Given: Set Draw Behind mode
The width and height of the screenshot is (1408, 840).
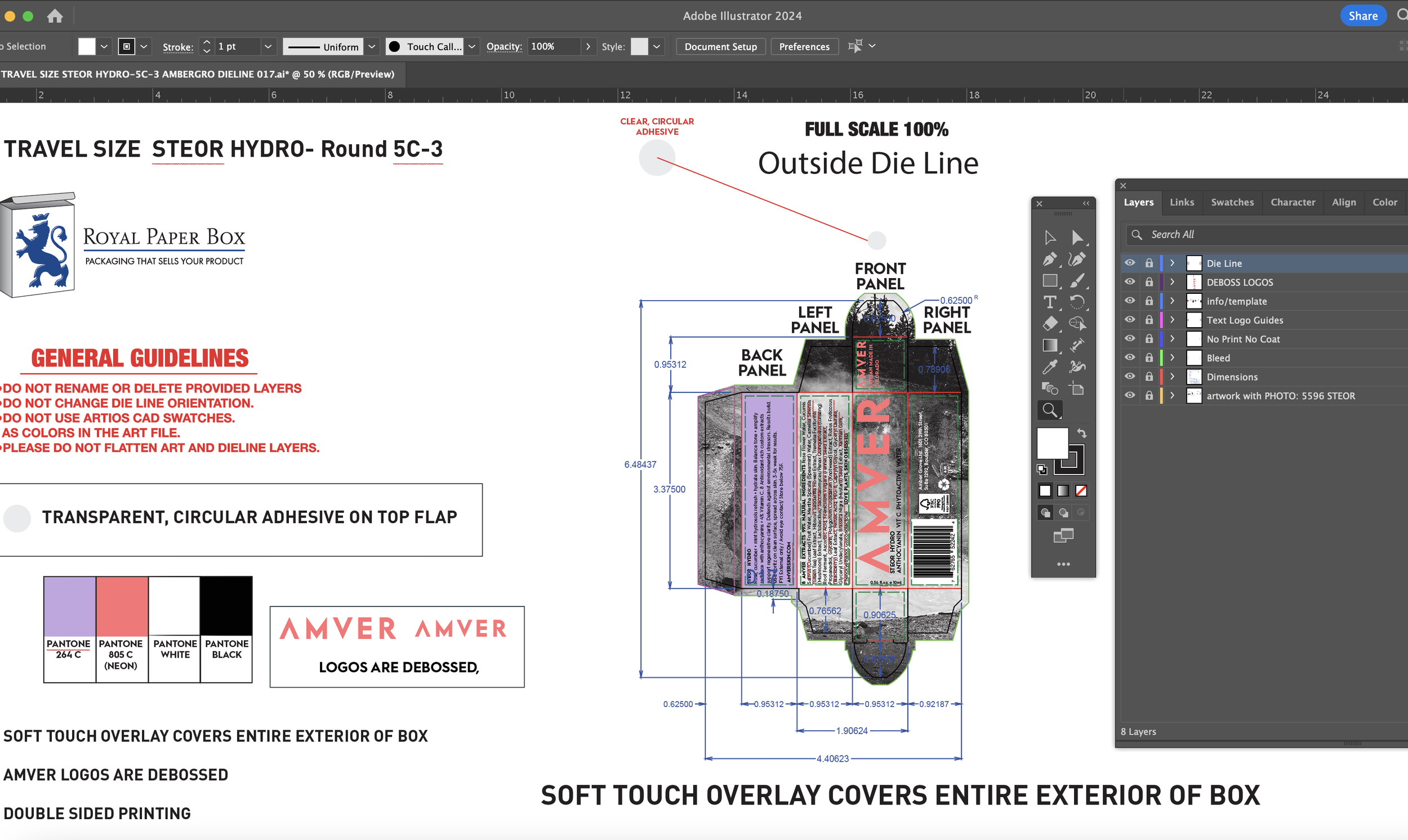Looking at the screenshot, I should 1063,513.
